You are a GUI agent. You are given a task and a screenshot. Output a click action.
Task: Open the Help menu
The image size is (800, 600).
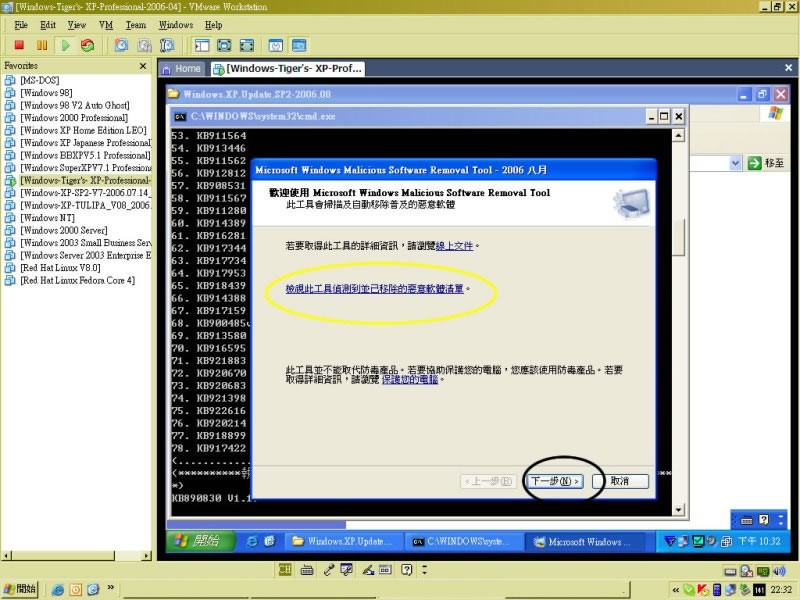point(213,25)
